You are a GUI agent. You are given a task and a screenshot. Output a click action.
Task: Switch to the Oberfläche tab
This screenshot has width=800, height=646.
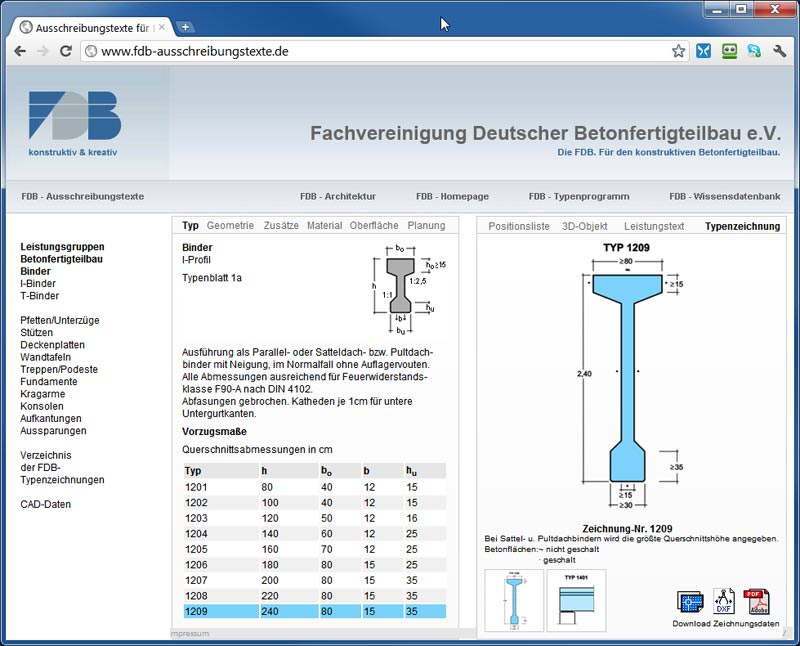[374, 226]
